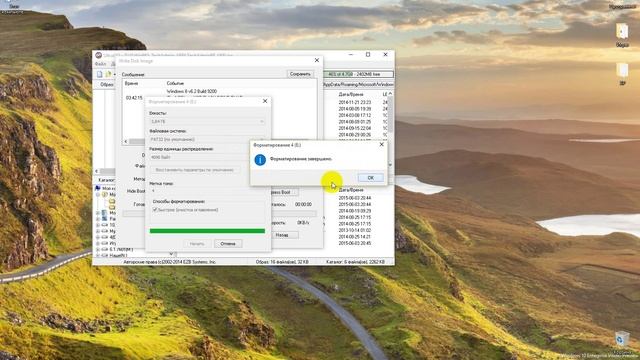The image size is (640, 360).
Task: Close the Write Disk Image dialog
Action: click(x=317, y=60)
